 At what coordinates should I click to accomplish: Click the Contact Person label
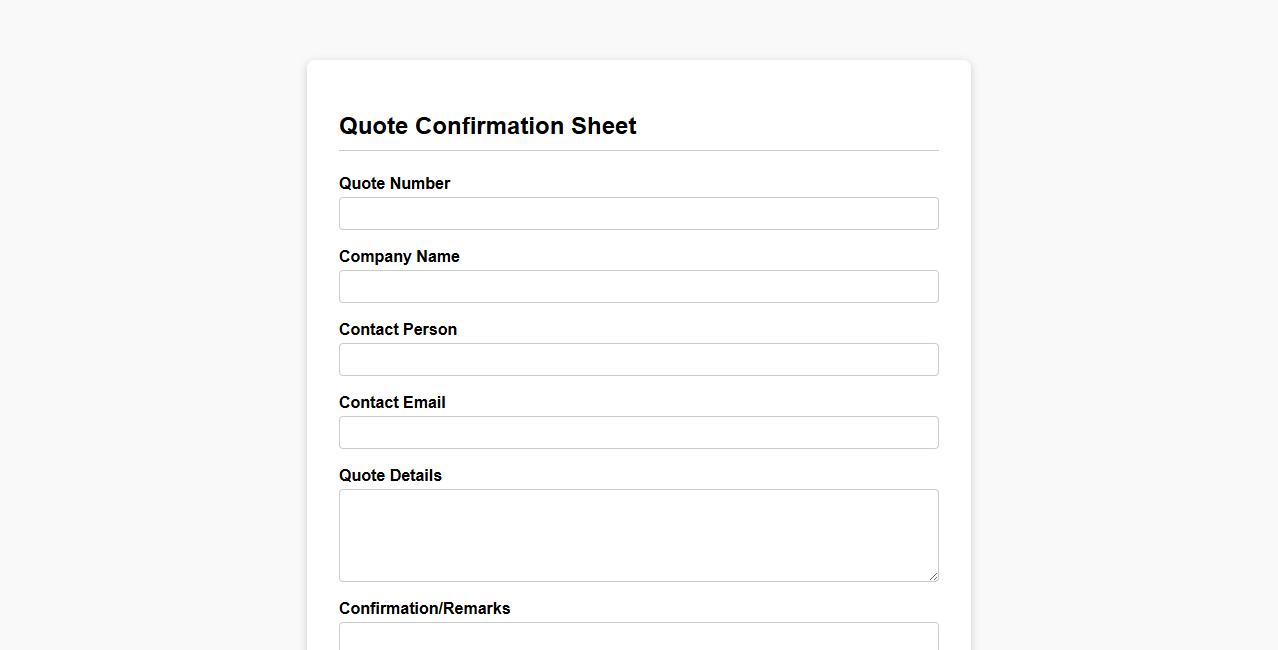coord(397,329)
